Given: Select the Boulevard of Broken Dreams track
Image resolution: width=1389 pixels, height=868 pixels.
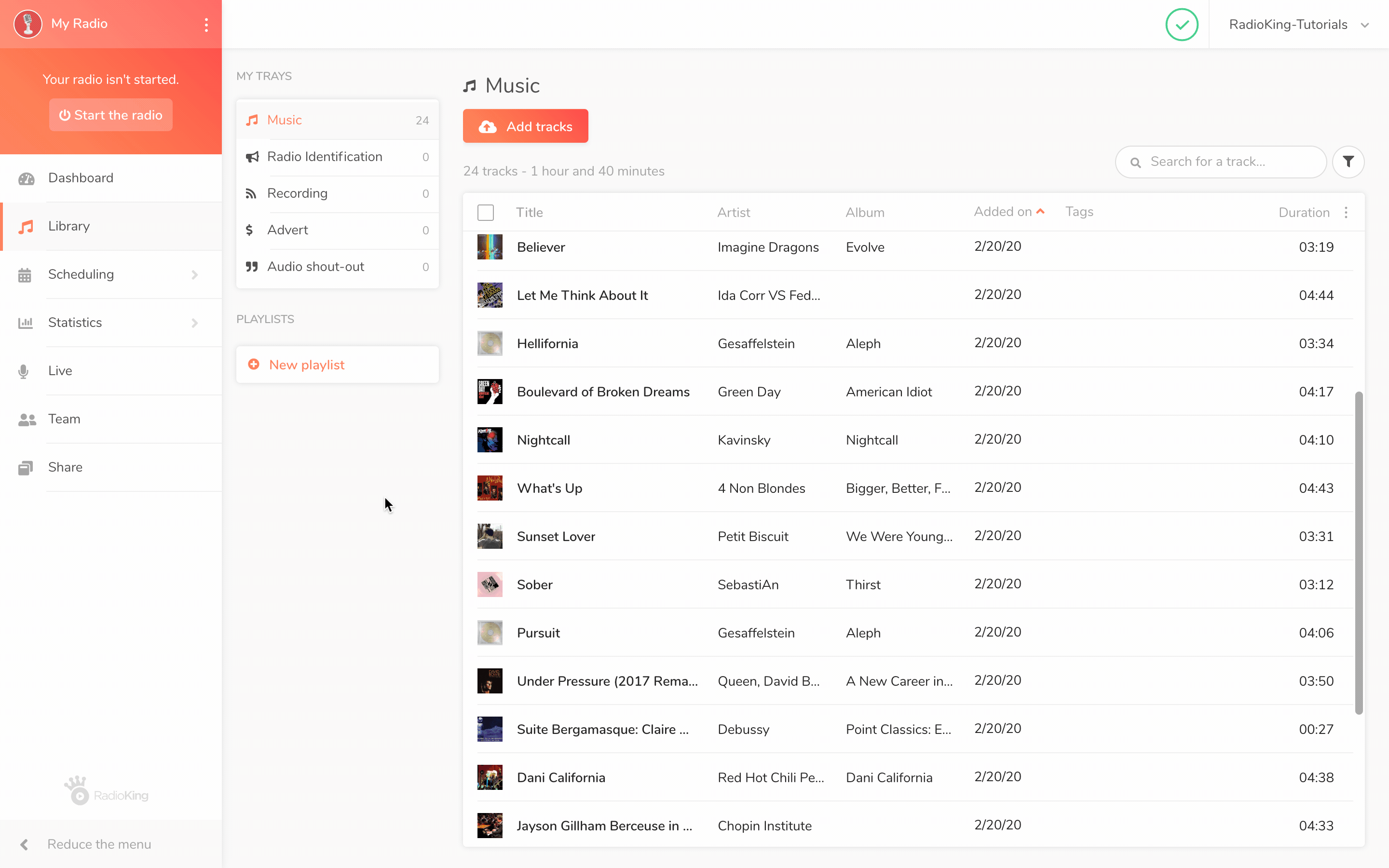Looking at the screenshot, I should pos(603,392).
